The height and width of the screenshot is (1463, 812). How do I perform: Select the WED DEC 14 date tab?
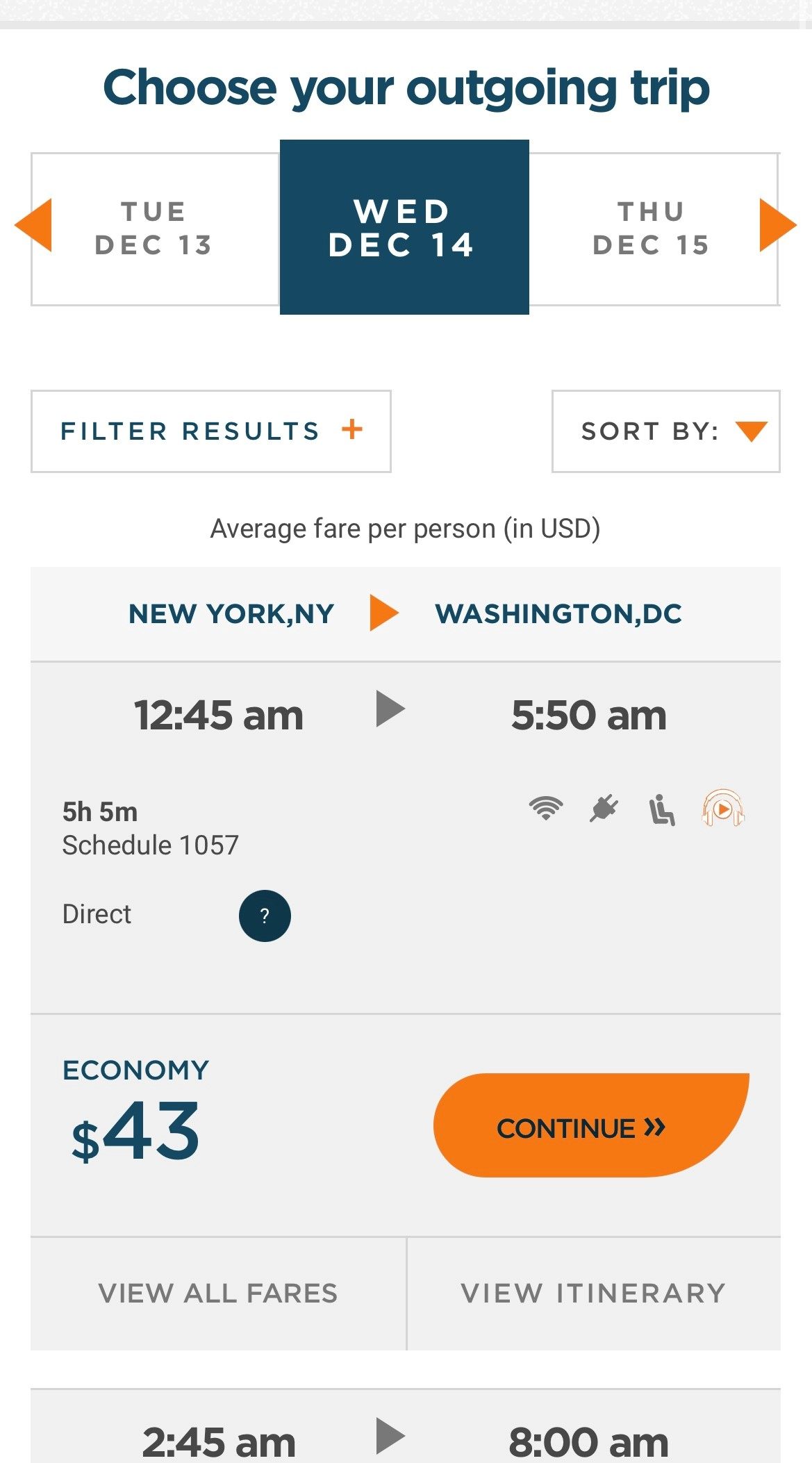pos(404,227)
